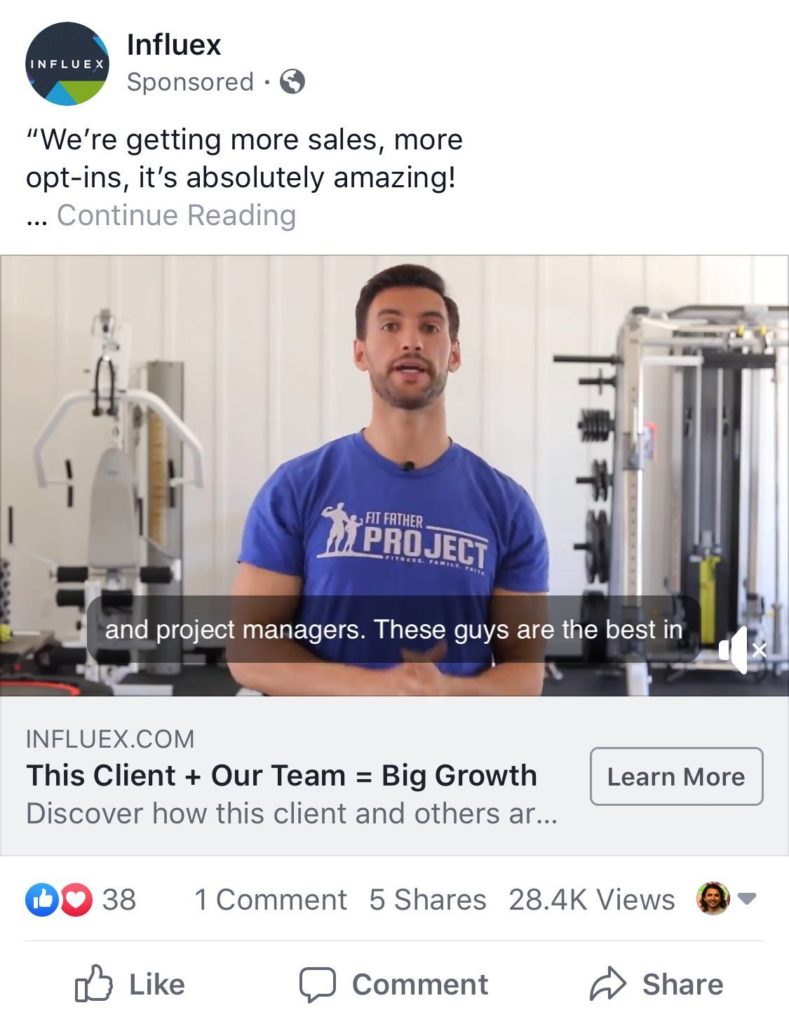The height and width of the screenshot is (1024, 789).
Task: Tap the Share arrow icon
Action: tap(608, 984)
